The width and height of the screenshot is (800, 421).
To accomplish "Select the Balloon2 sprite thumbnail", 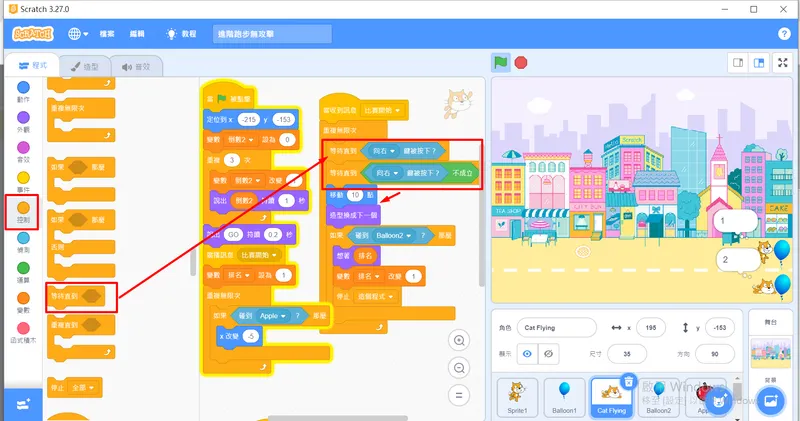I will coord(658,398).
